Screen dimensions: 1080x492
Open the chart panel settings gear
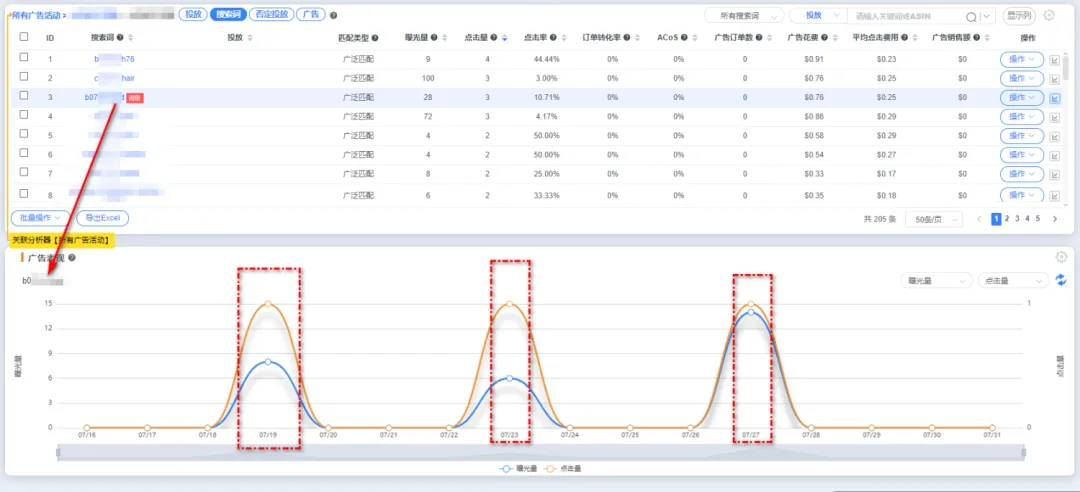1061,257
